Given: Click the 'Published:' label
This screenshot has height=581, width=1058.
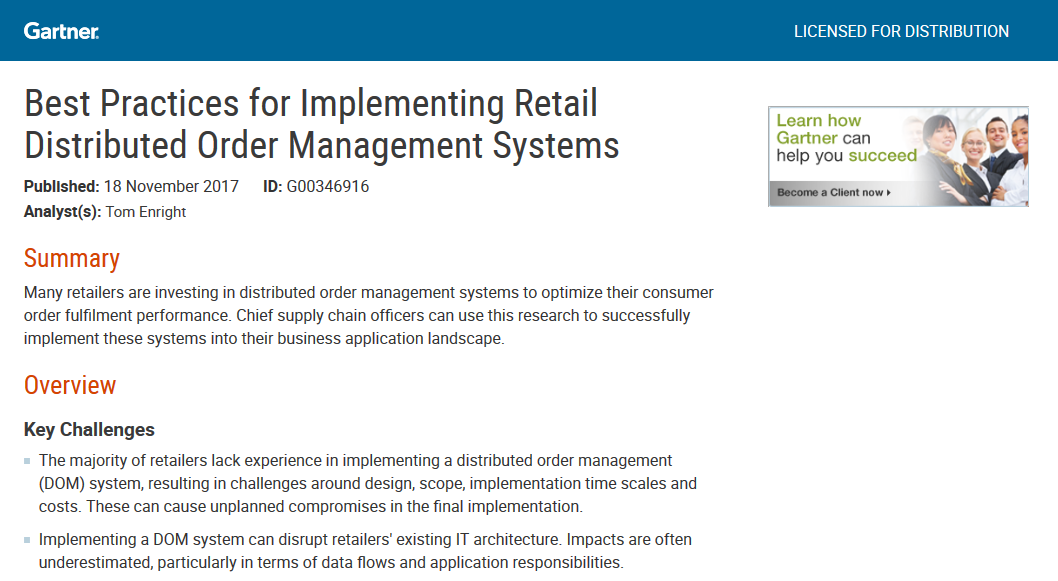Looking at the screenshot, I should tap(61, 186).
